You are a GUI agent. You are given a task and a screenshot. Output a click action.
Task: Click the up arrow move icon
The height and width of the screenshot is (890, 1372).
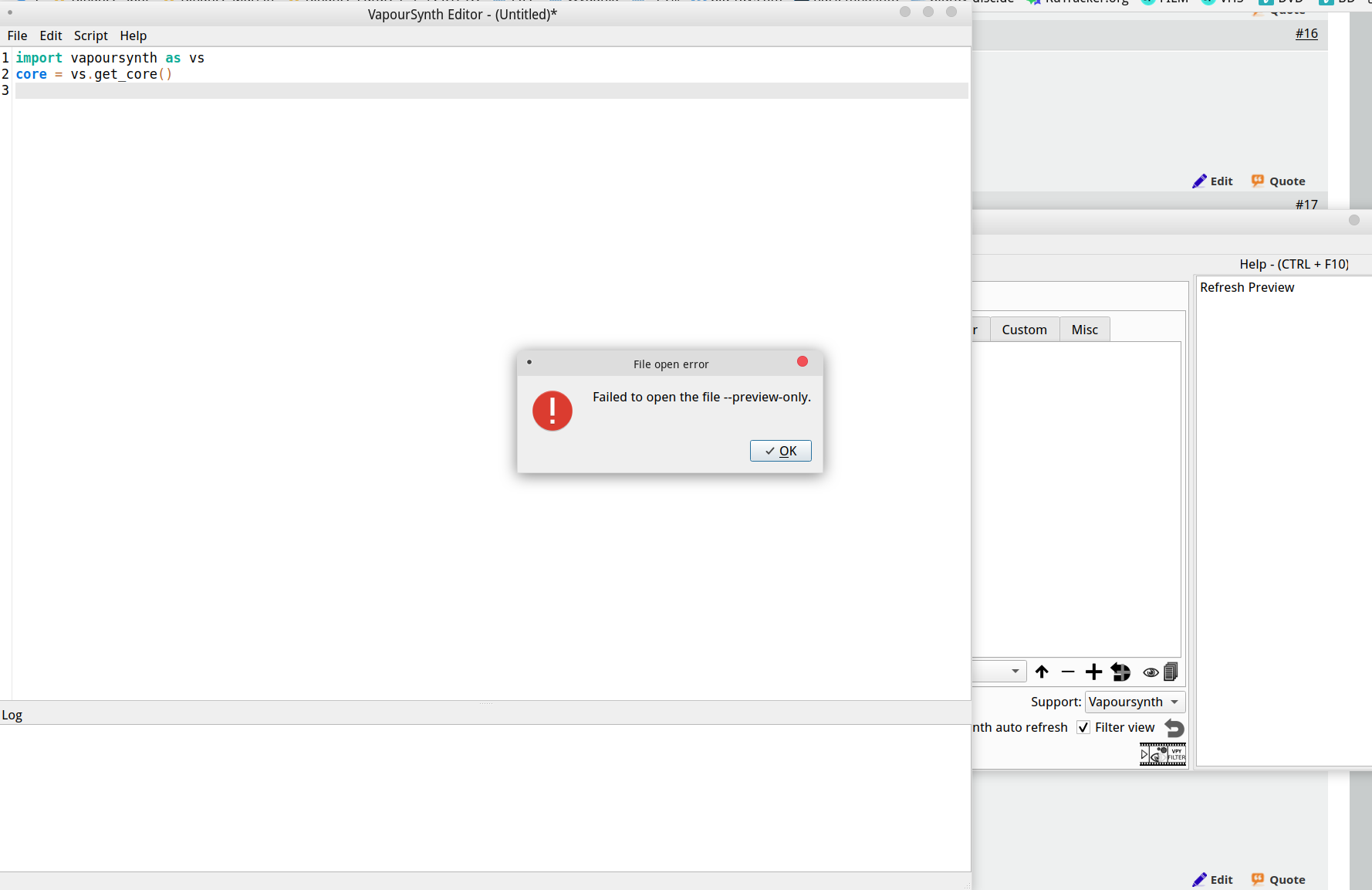click(x=1042, y=672)
